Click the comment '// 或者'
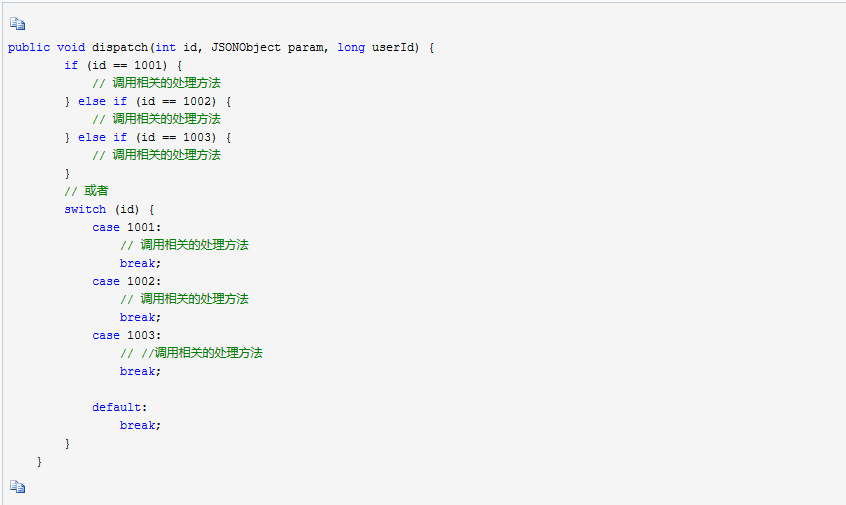The width and height of the screenshot is (846, 505). pos(86,191)
